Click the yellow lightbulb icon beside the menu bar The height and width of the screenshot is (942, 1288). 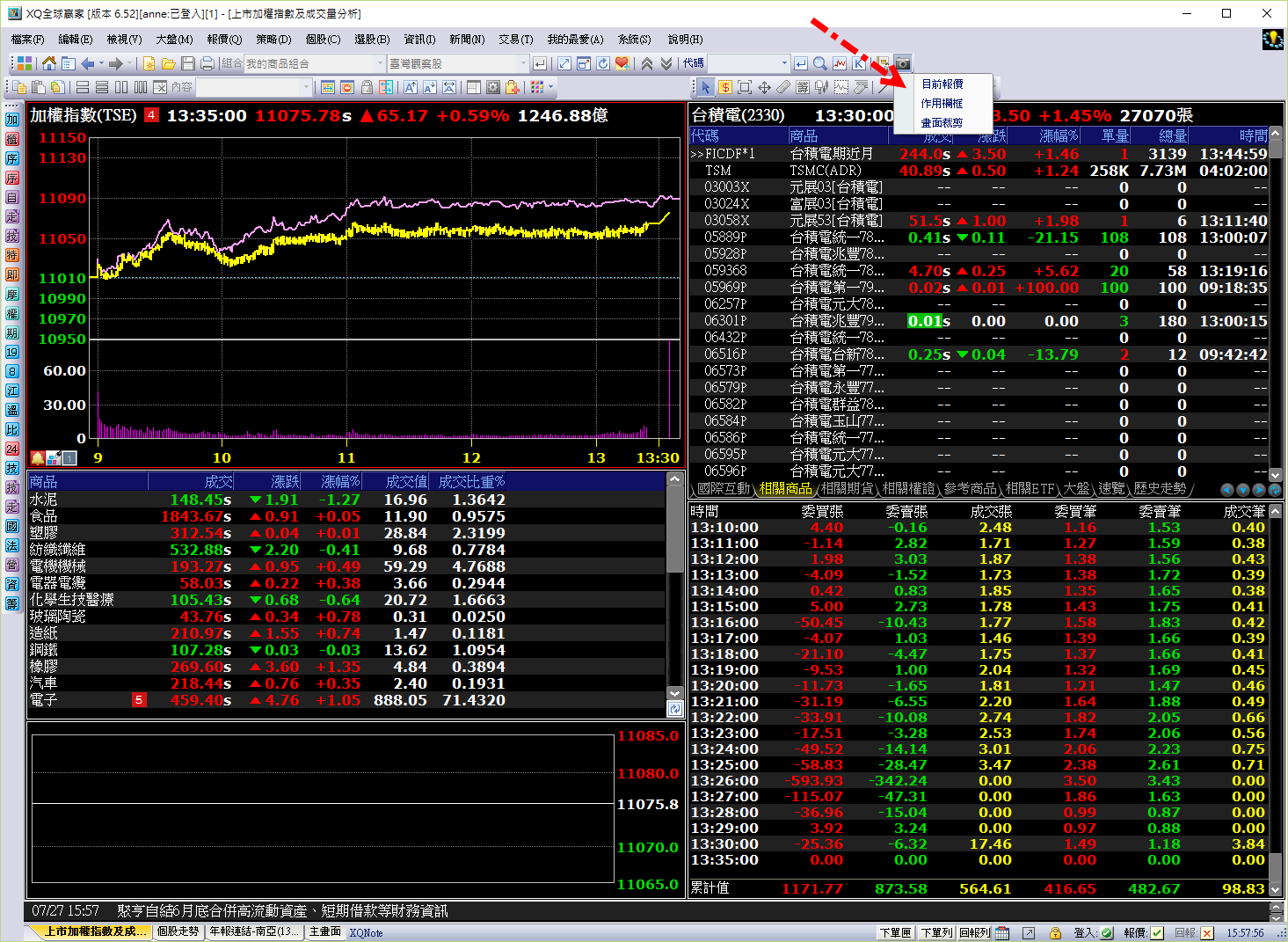click(1272, 39)
